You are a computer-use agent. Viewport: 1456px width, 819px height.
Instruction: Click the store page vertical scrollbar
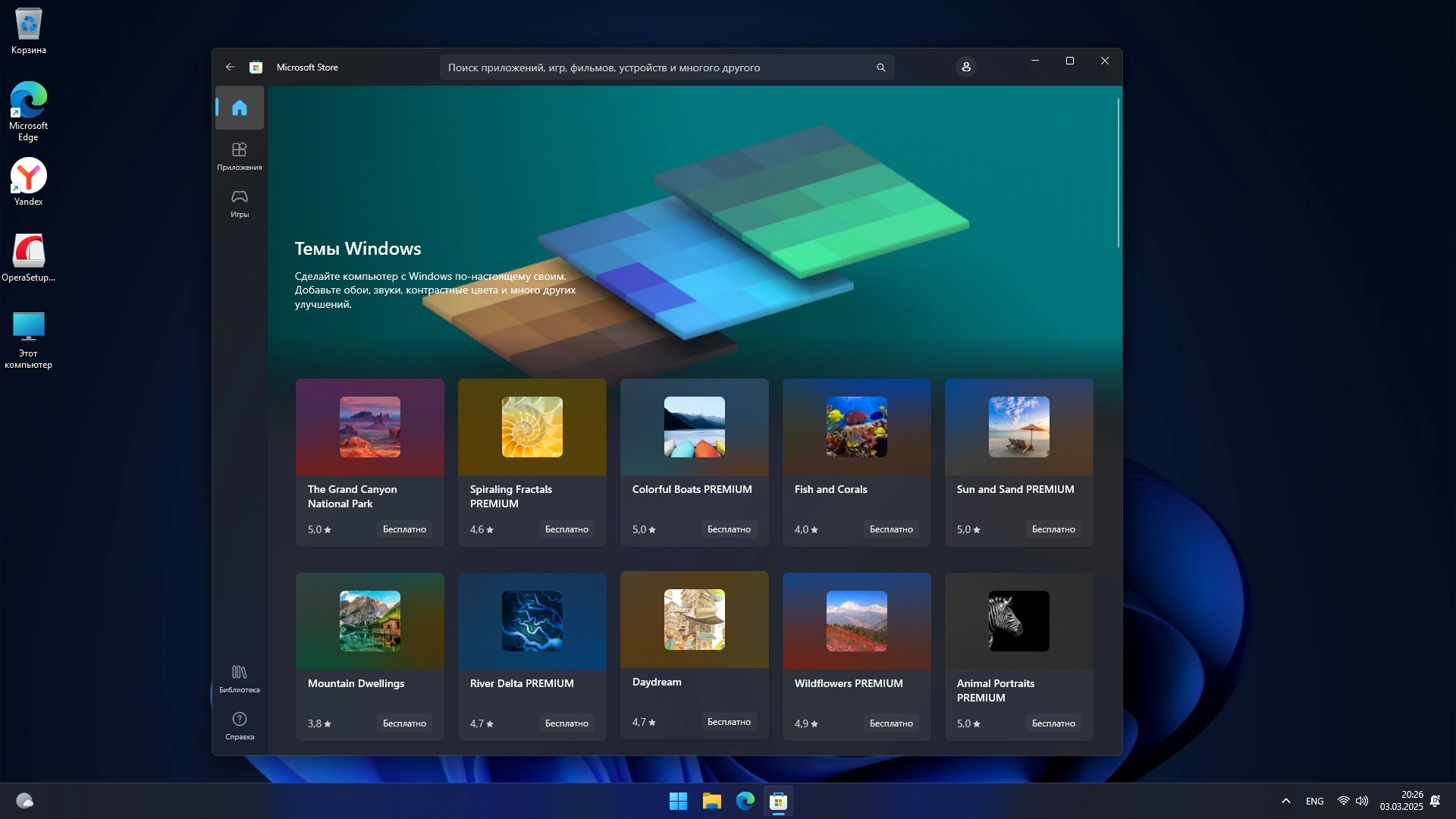1118,173
